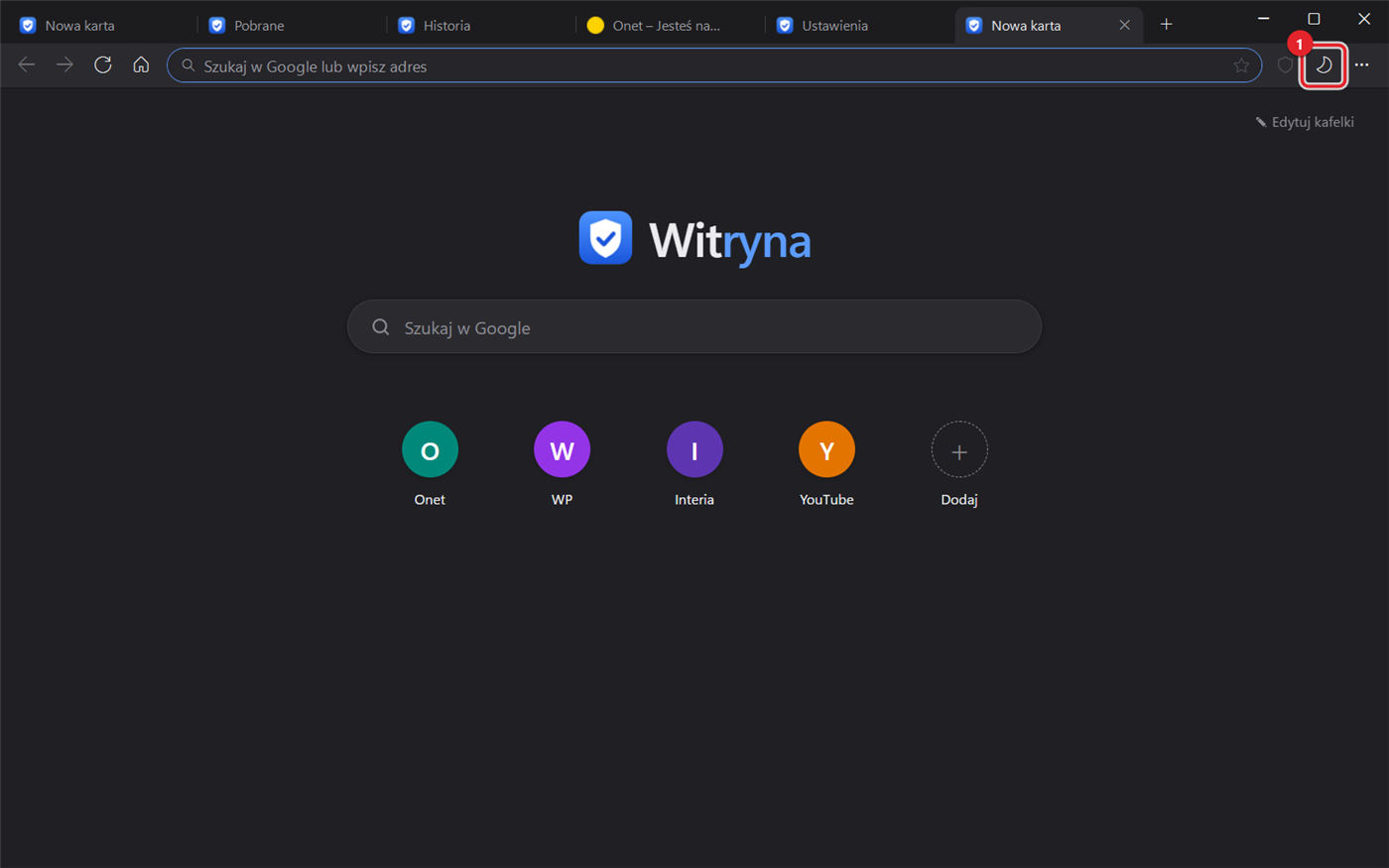Viewport: 1389px width, 868px height.
Task: Open the YouTube tile
Action: point(826,463)
